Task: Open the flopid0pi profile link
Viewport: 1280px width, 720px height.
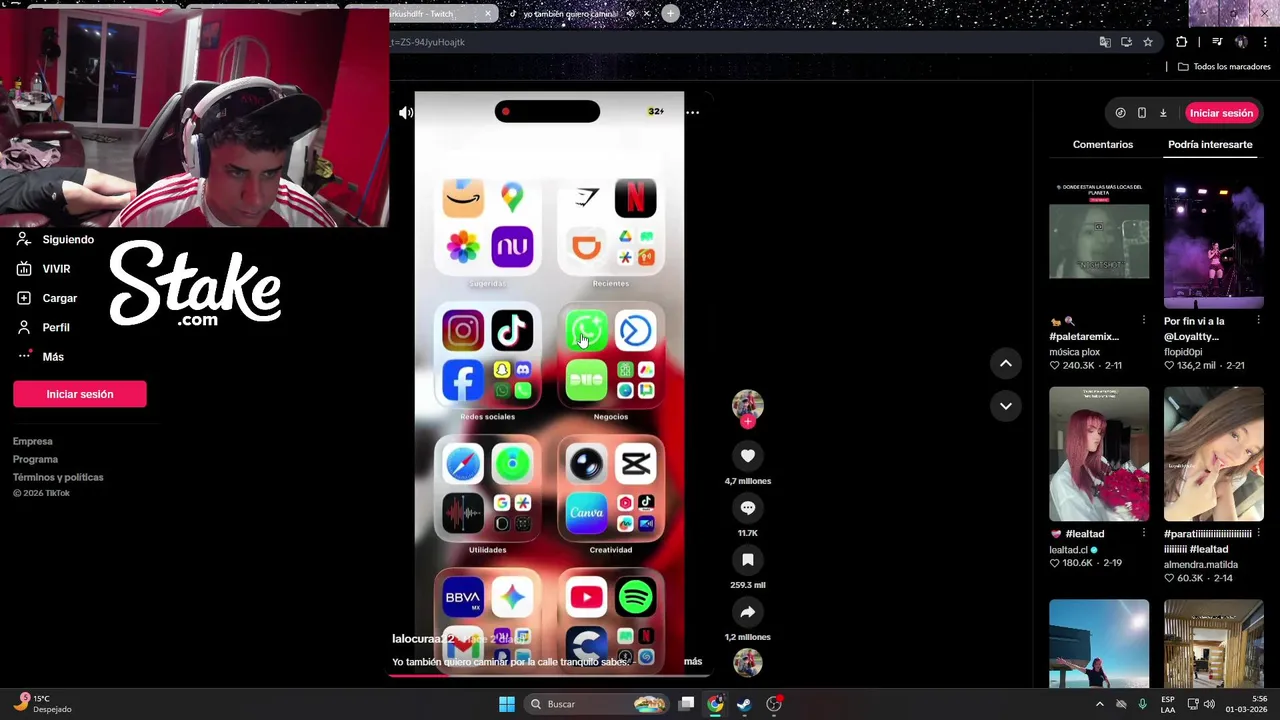Action: pyautogui.click(x=1183, y=352)
